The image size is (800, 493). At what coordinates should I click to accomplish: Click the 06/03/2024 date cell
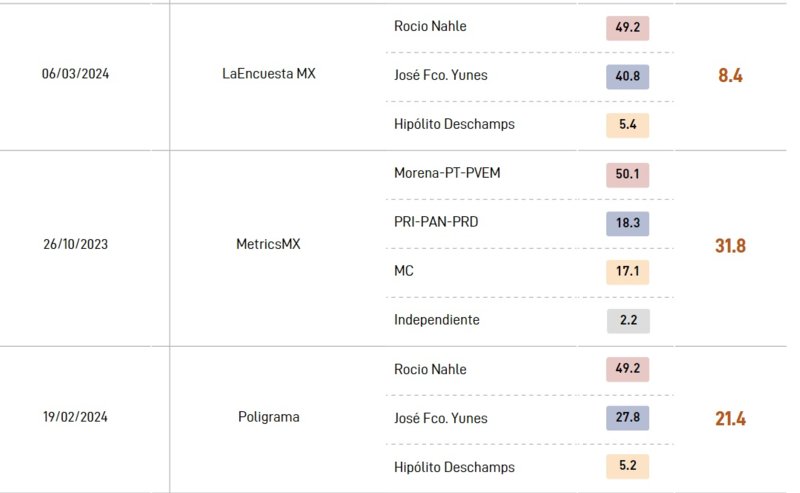(76, 74)
